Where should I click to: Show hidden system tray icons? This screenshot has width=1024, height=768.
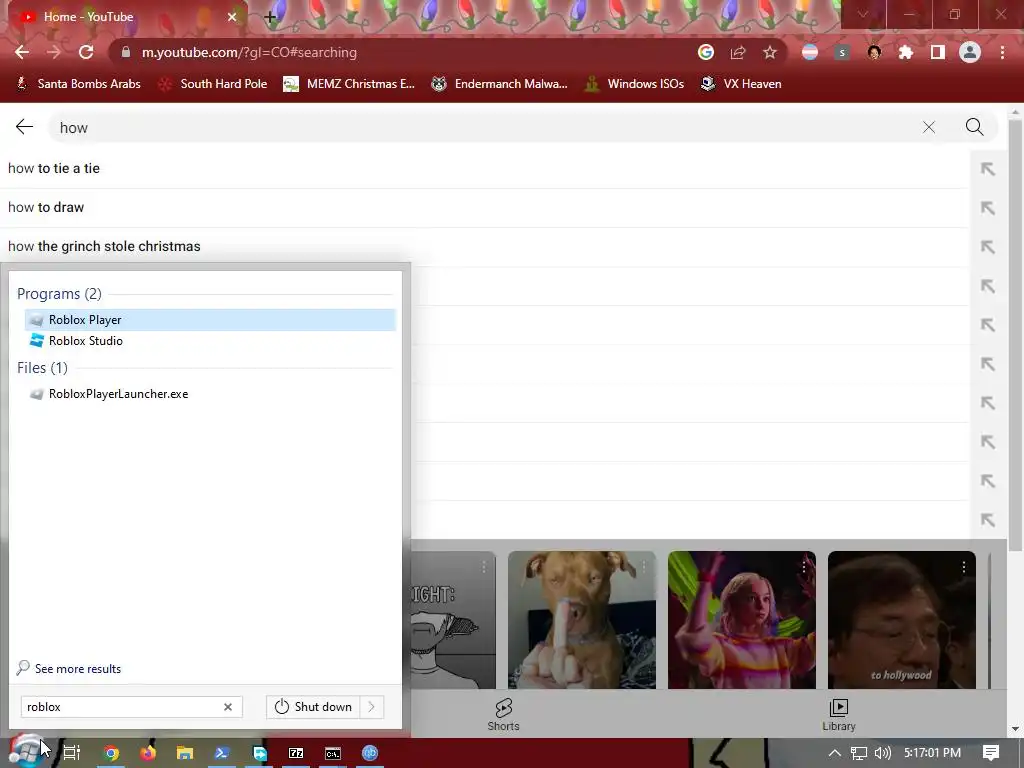(835, 753)
